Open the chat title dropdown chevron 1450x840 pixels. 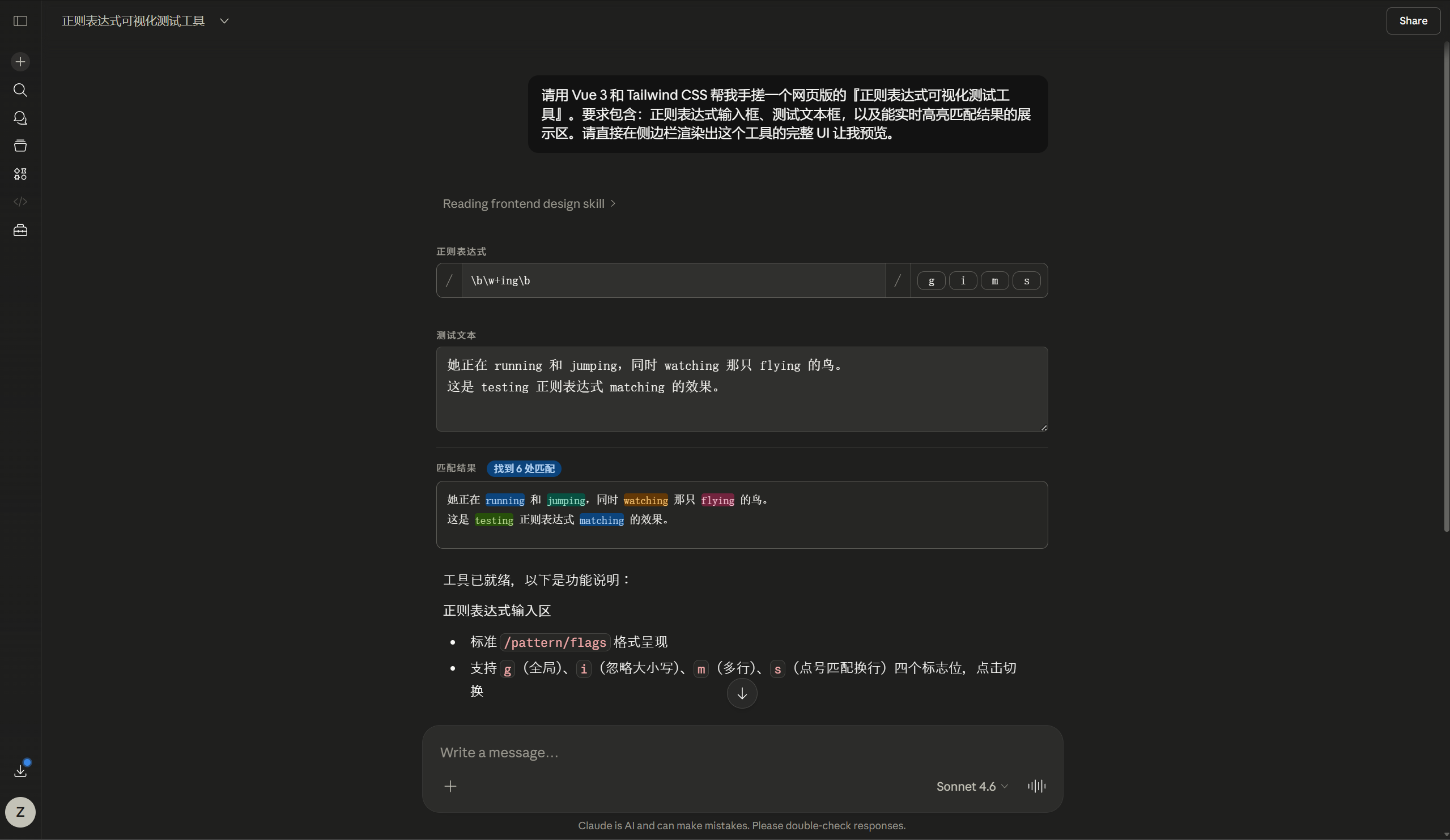click(224, 21)
